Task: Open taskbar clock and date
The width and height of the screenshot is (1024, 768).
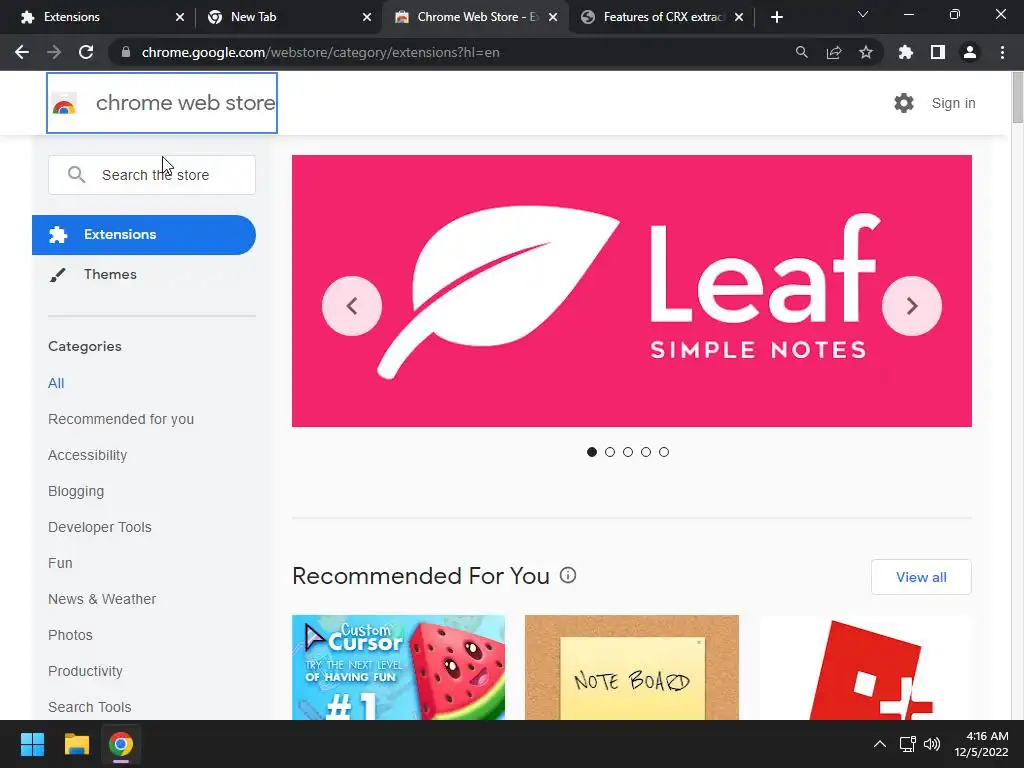Action: click(981, 744)
